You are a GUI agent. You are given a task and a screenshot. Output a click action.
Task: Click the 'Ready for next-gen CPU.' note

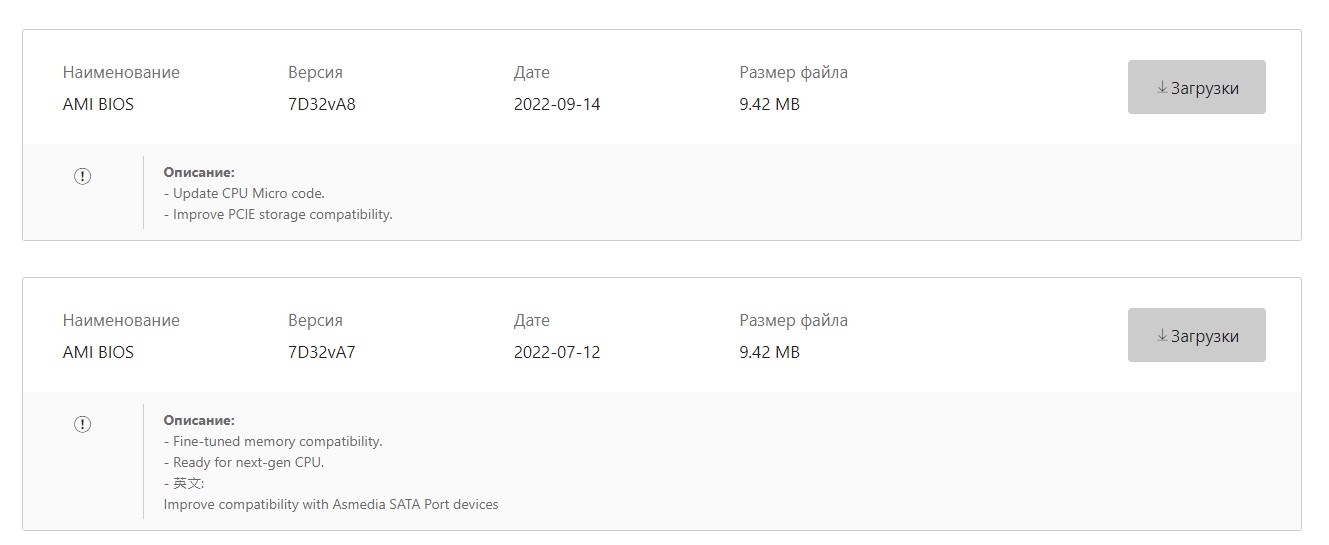(x=245, y=462)
